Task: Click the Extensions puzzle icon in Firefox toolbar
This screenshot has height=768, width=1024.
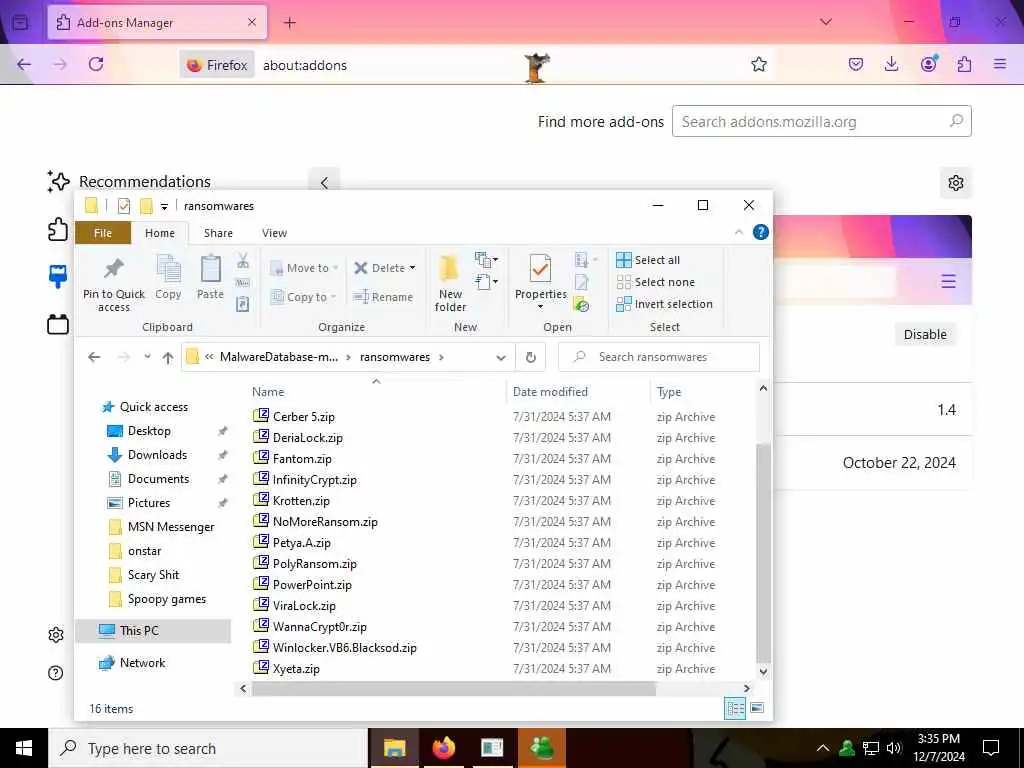Action: [964, 64]
